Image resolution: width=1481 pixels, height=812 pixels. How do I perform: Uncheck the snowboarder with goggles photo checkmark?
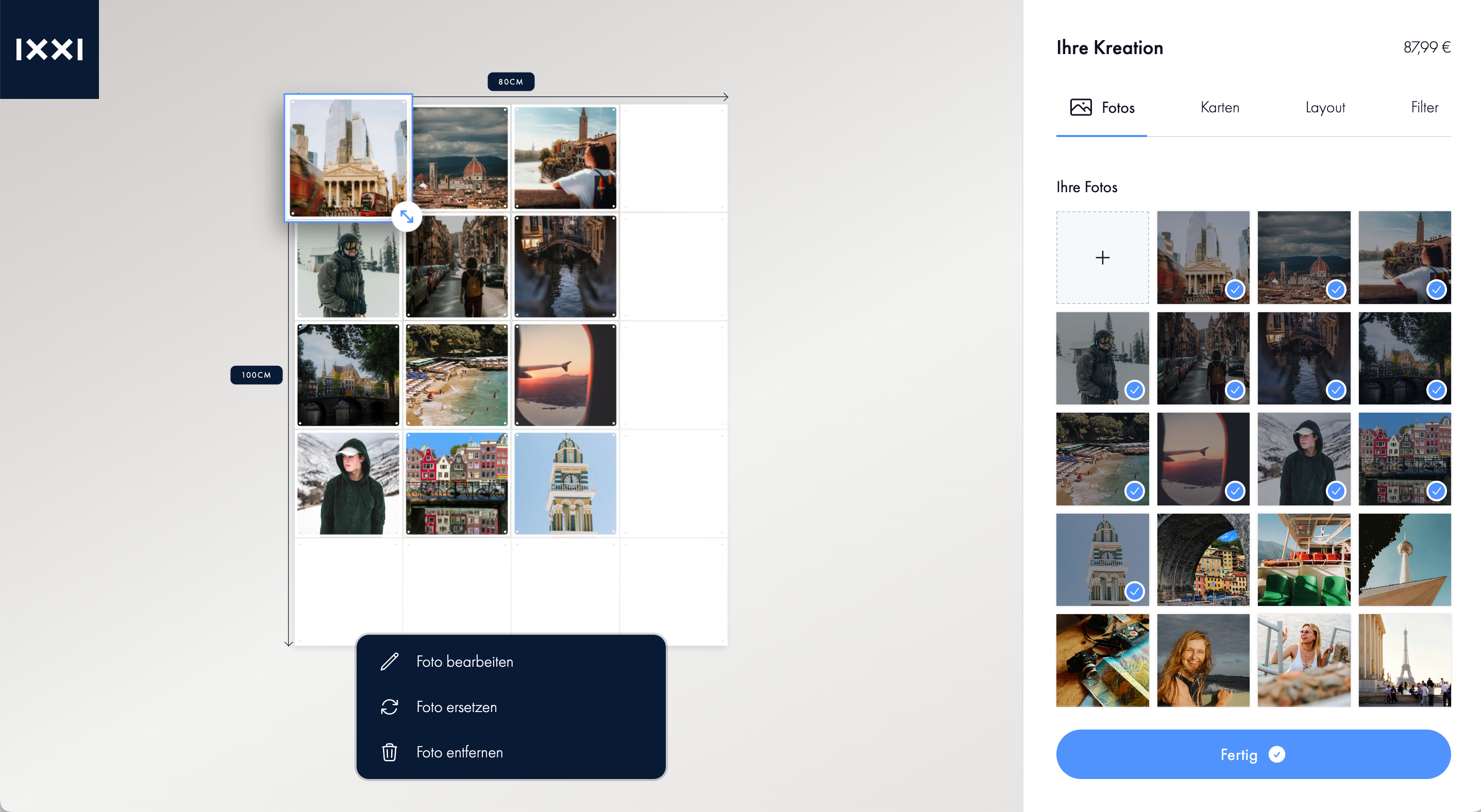click(x=1134, y=390)
